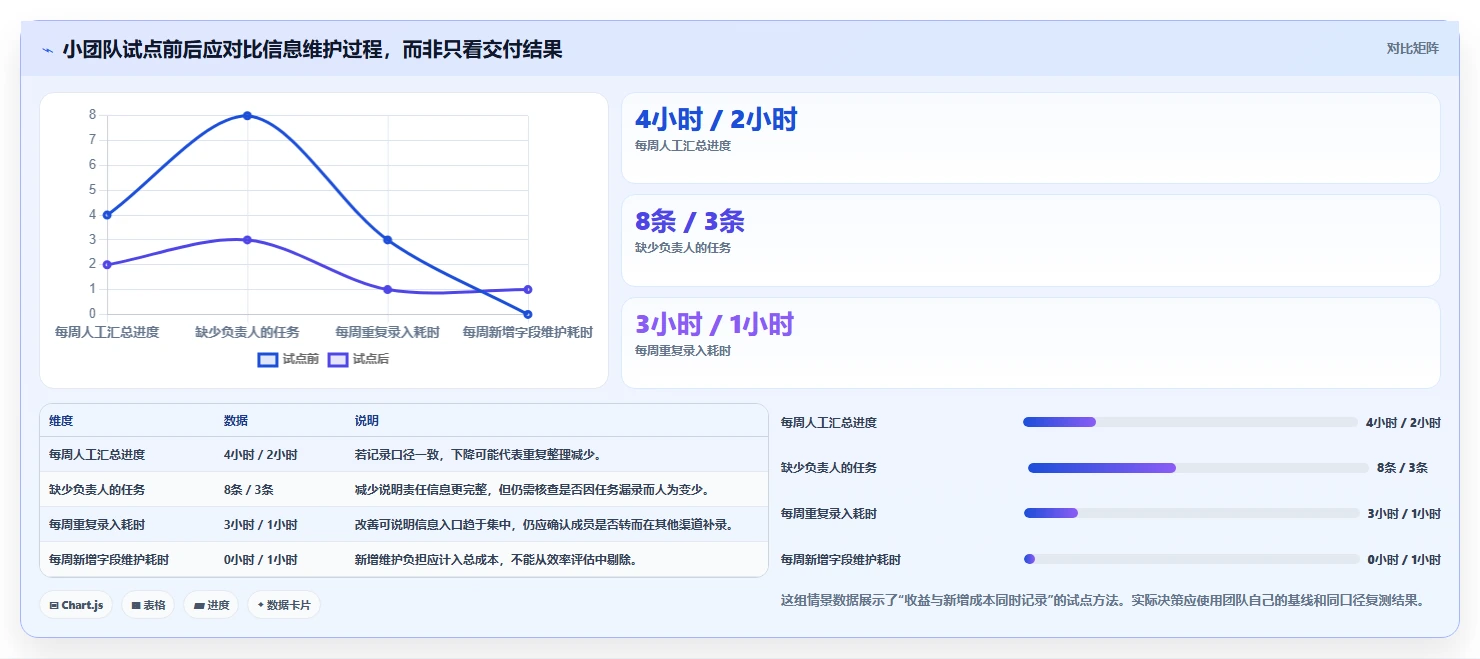Viewport: 1480px width, 659px height.
Task: Click the 说明 column header
Action: 367,421
